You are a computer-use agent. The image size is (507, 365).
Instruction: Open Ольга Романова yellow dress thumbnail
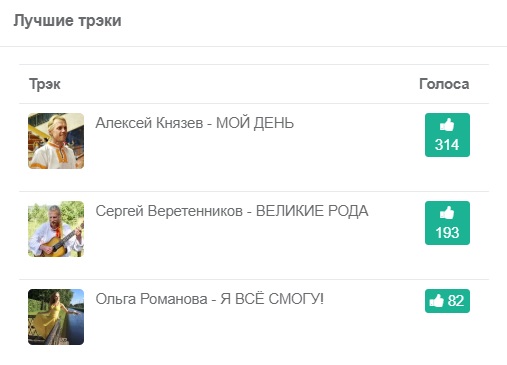(x=56, y=317)
